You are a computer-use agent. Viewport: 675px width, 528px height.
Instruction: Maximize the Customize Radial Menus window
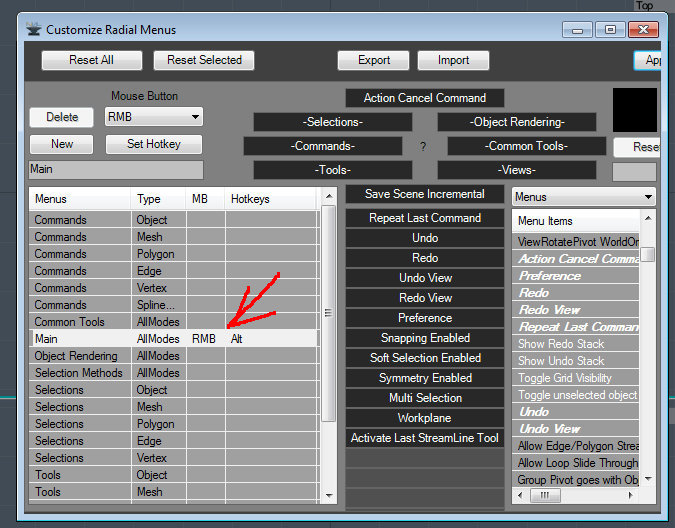(610, 30)
